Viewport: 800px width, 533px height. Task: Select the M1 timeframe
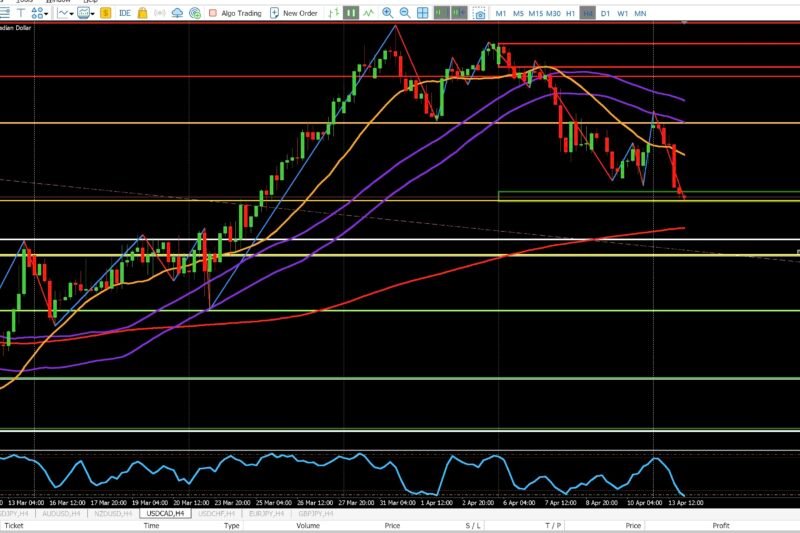[x=501, y=14]
